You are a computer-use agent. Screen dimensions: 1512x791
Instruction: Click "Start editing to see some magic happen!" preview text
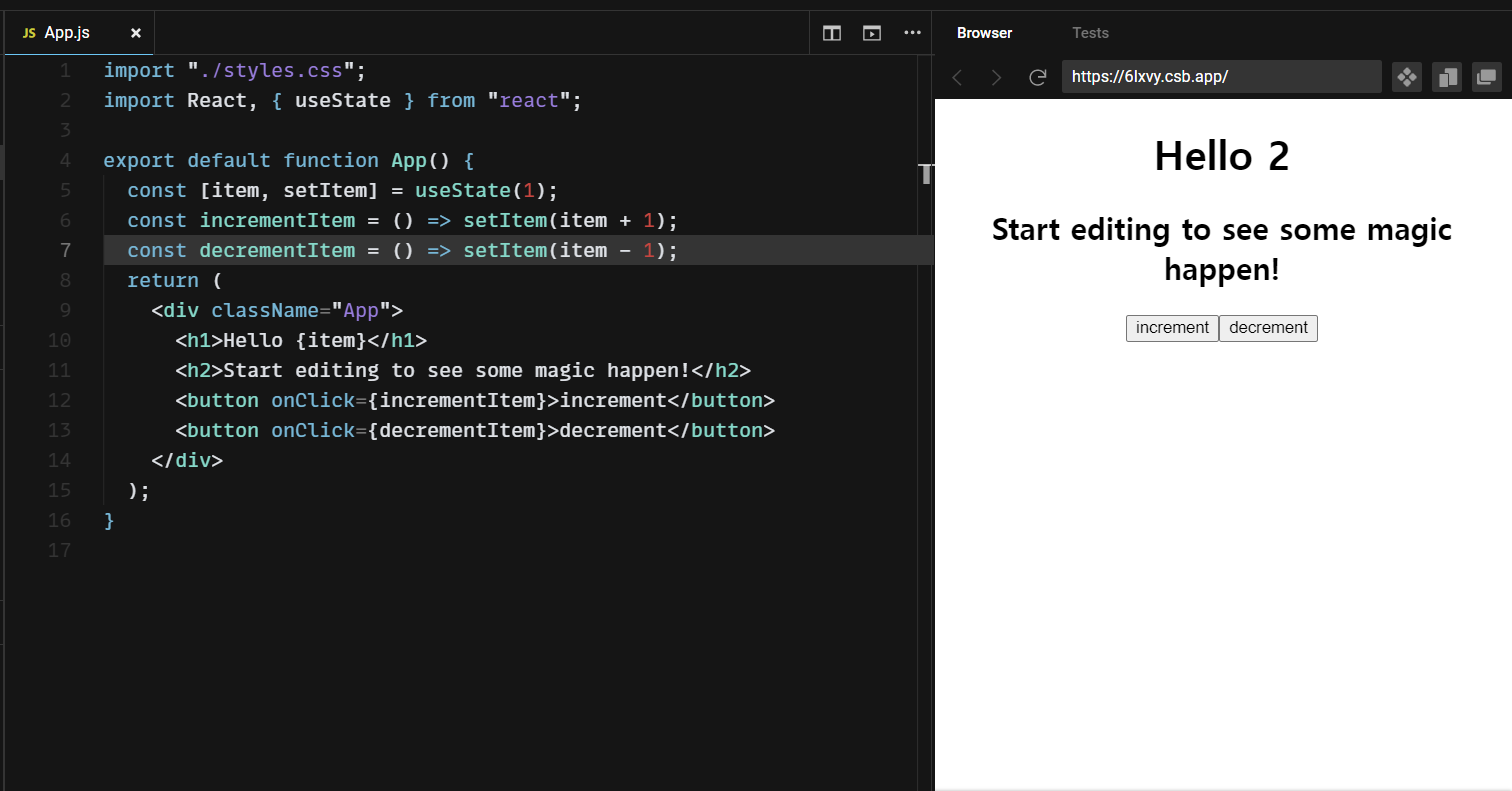point(1222,249)
